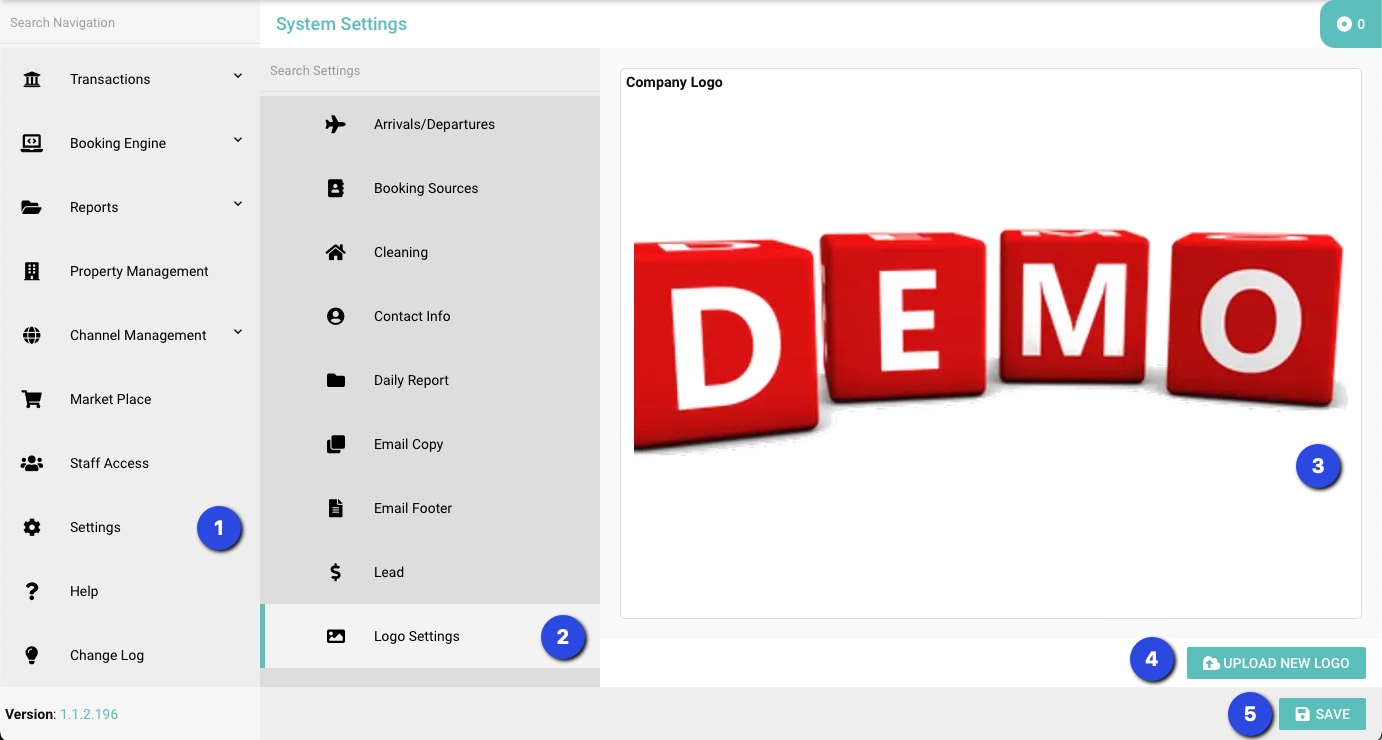This screenshot has height=740, width=1382.
Task: Click the Cleaning house icon
Action: coord(336,252)
